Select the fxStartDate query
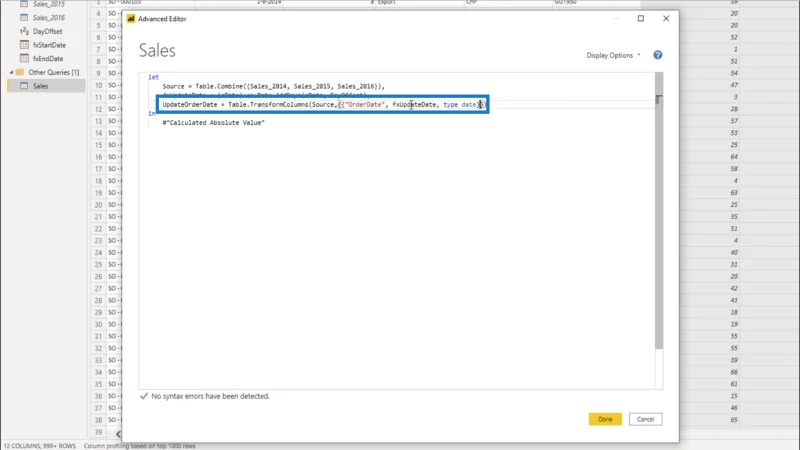This screenshot has height=450, width=800. [x=48, y=45]
